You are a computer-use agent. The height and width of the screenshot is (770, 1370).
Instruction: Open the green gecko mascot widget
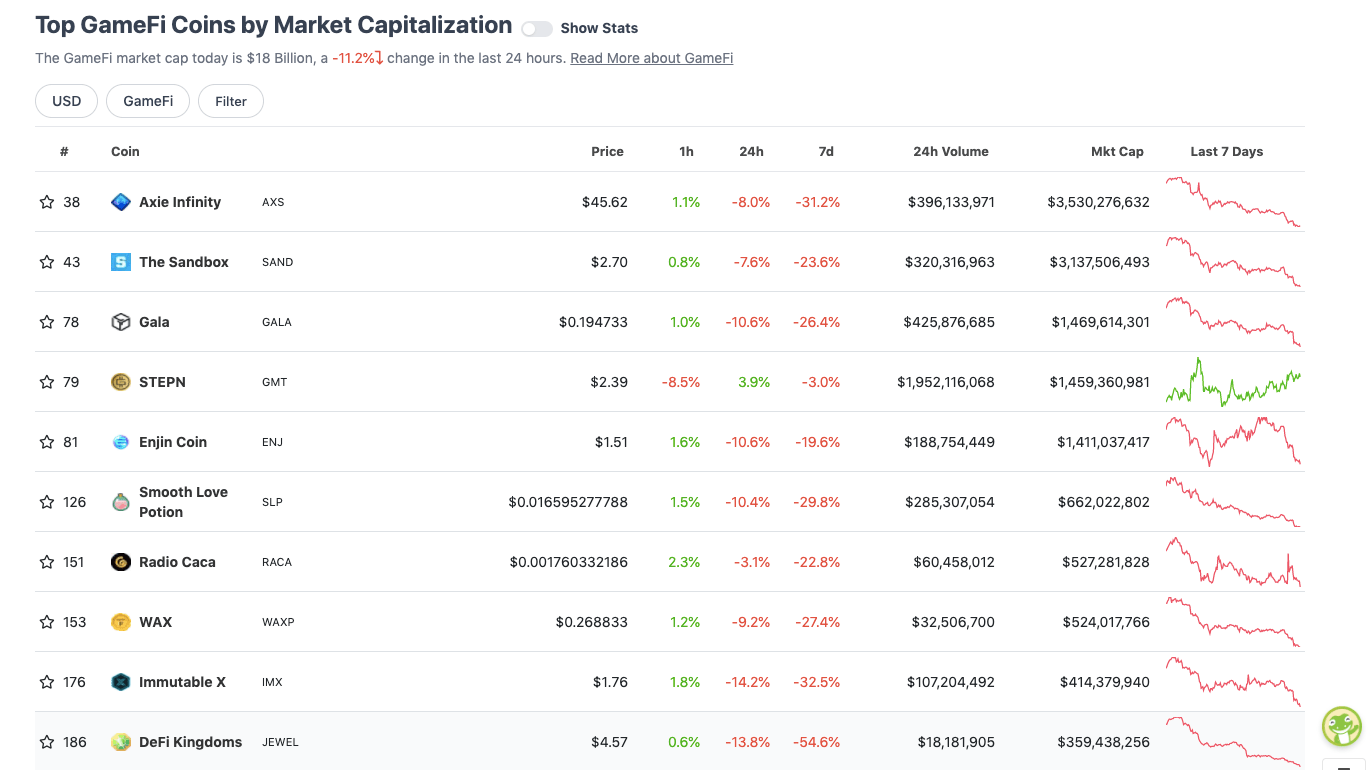[x=1342, y=726]
